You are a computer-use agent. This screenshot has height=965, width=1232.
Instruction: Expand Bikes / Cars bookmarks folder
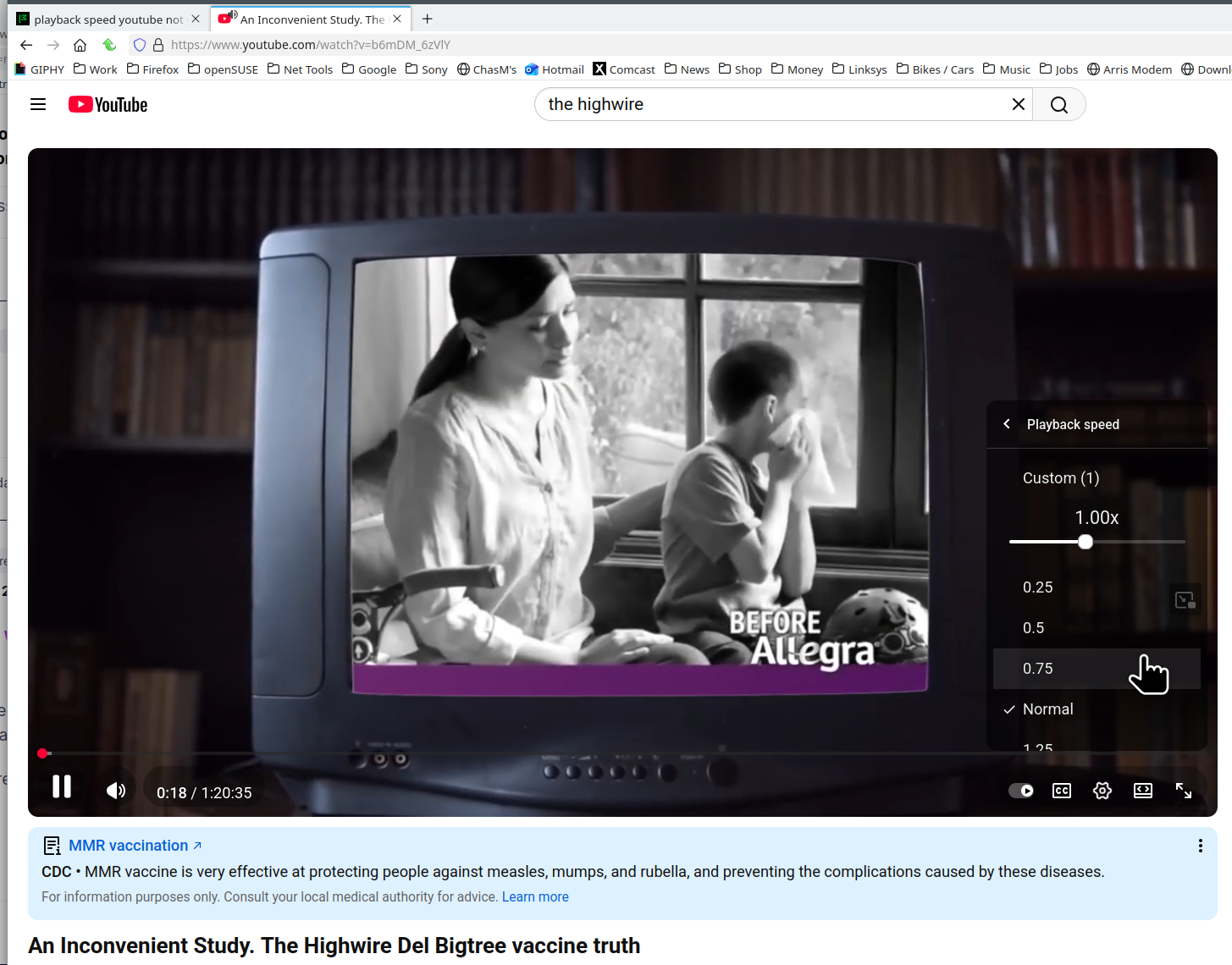[935, 69]
